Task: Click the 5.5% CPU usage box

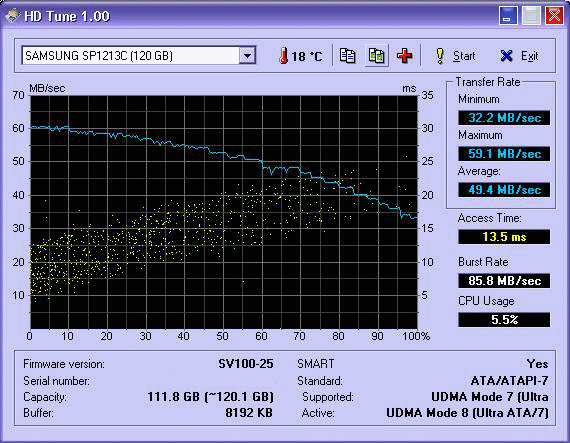Action: (x=504, y=320)
